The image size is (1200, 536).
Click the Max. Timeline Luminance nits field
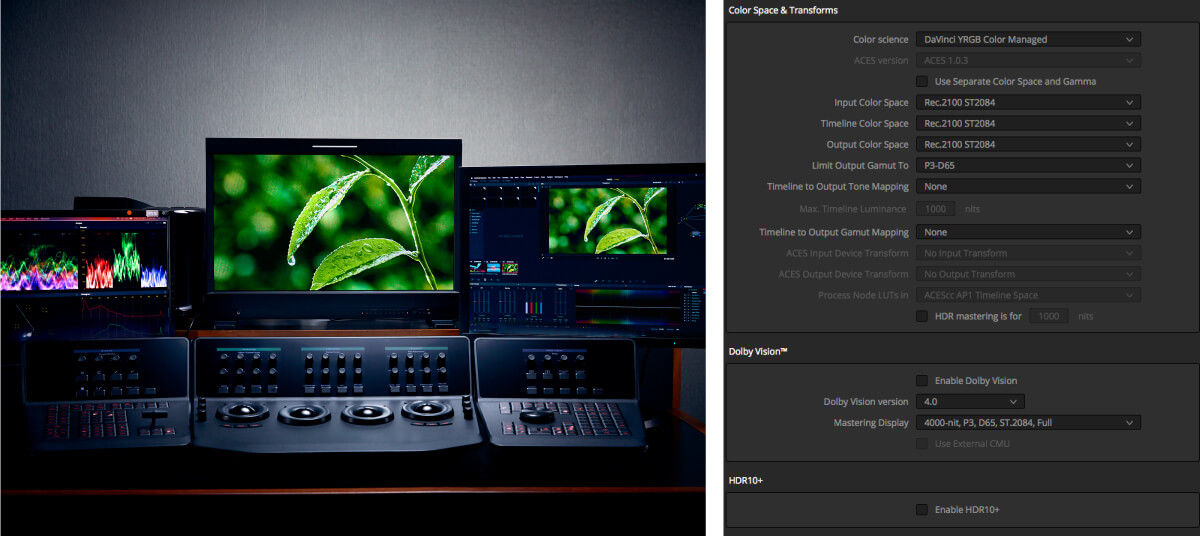[938, 209]
